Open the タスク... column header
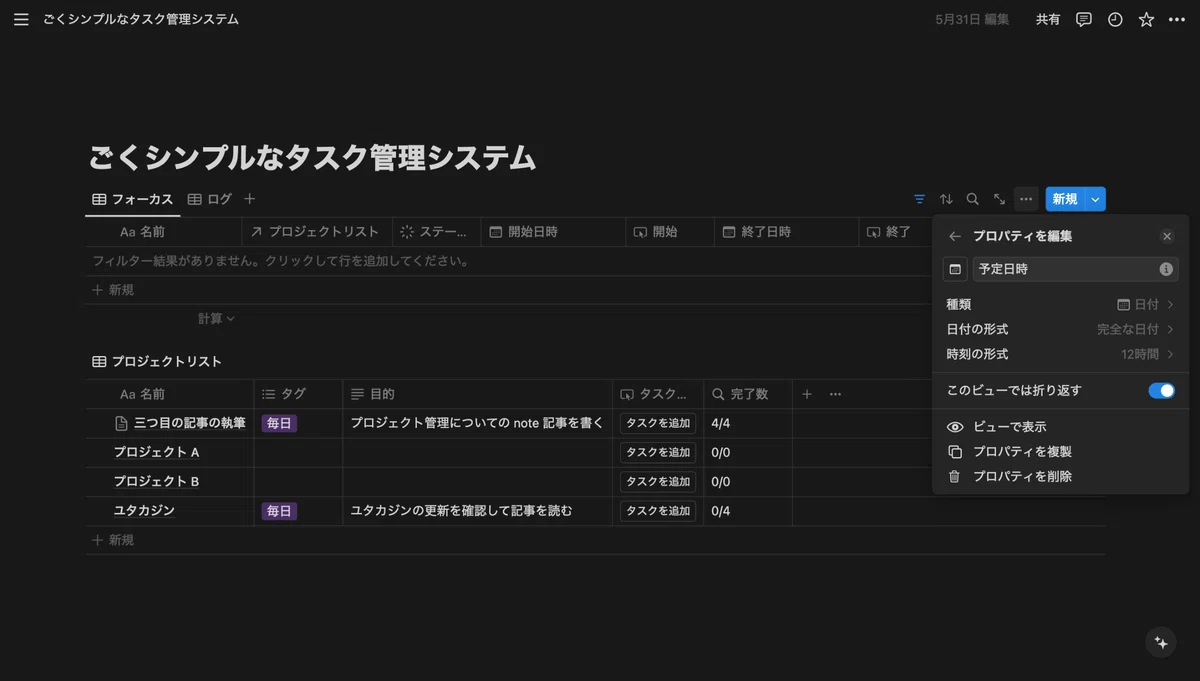Screen dimensions: 1200x681 [x=658, y=394]
